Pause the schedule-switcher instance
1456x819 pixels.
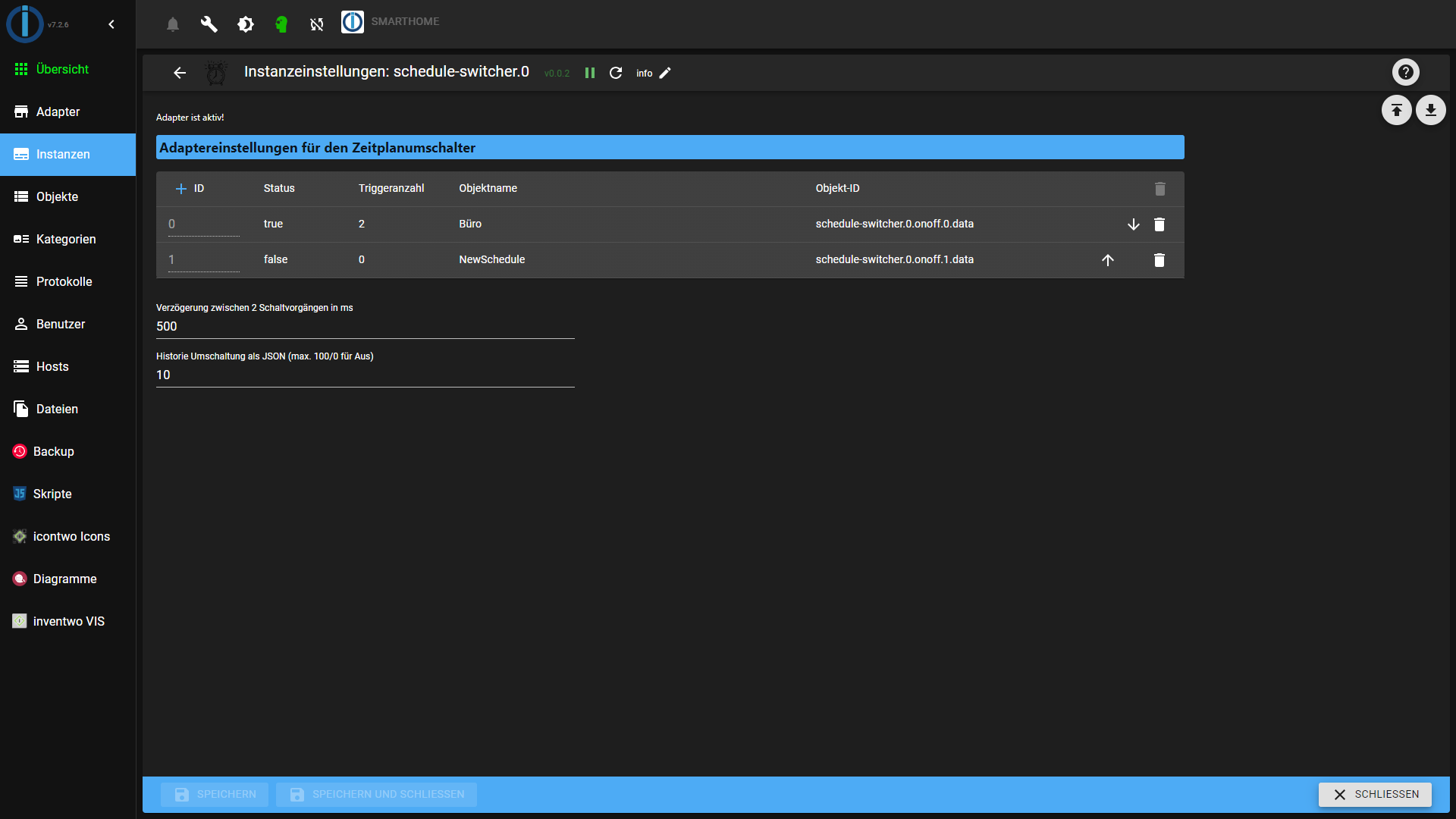pos(590,73)
